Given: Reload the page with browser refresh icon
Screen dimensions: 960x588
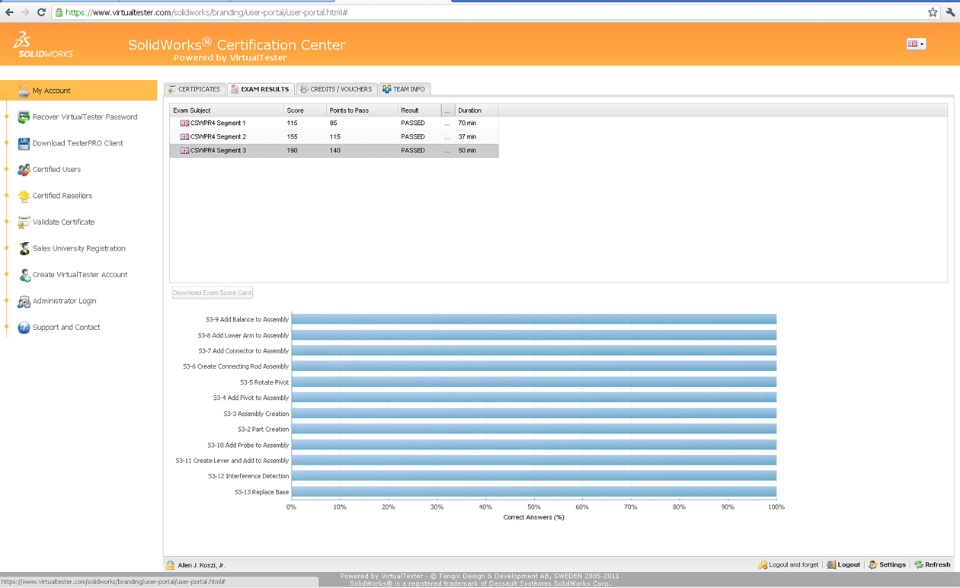Looking at the screenshot, I should coord(42,12).
